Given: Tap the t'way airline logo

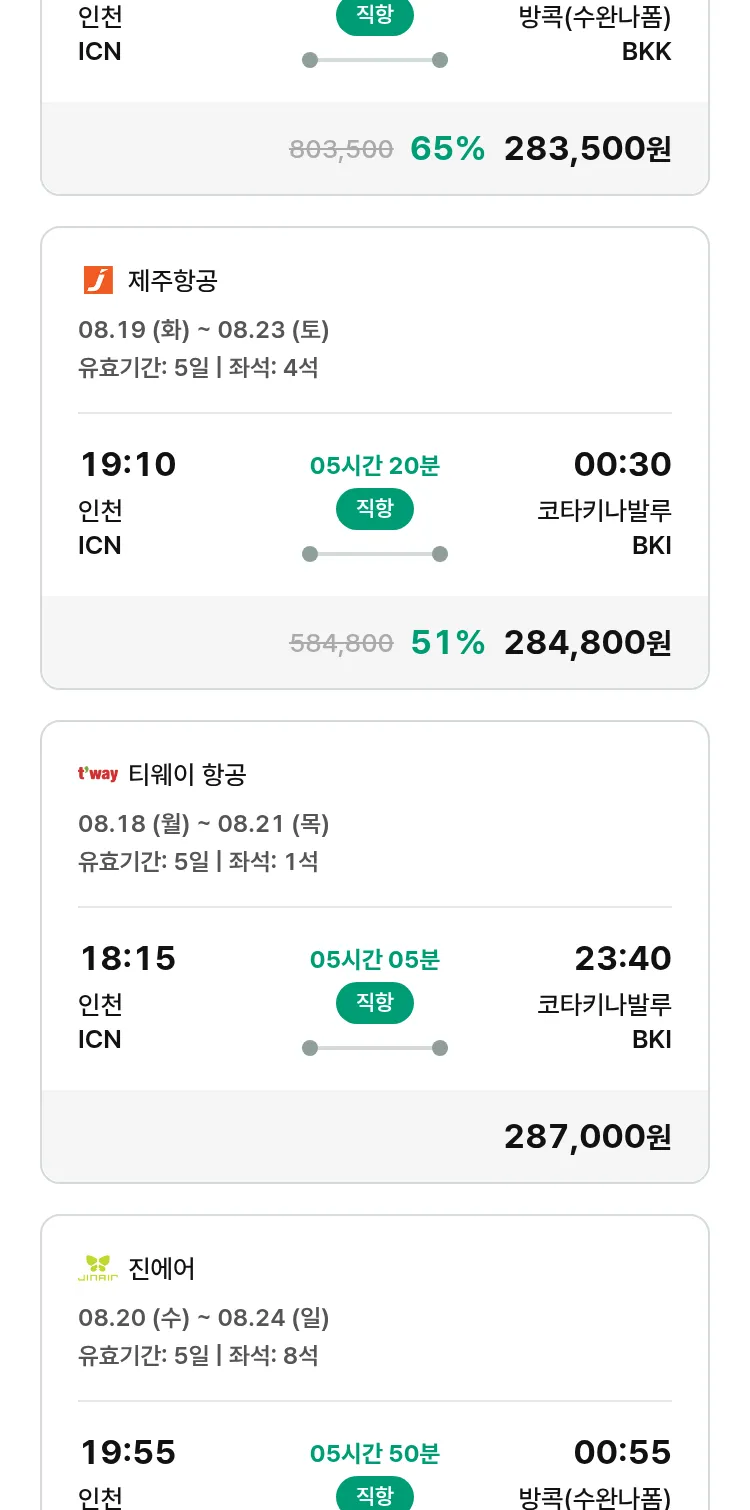Looking at the screenshot, I should (98, 774).
